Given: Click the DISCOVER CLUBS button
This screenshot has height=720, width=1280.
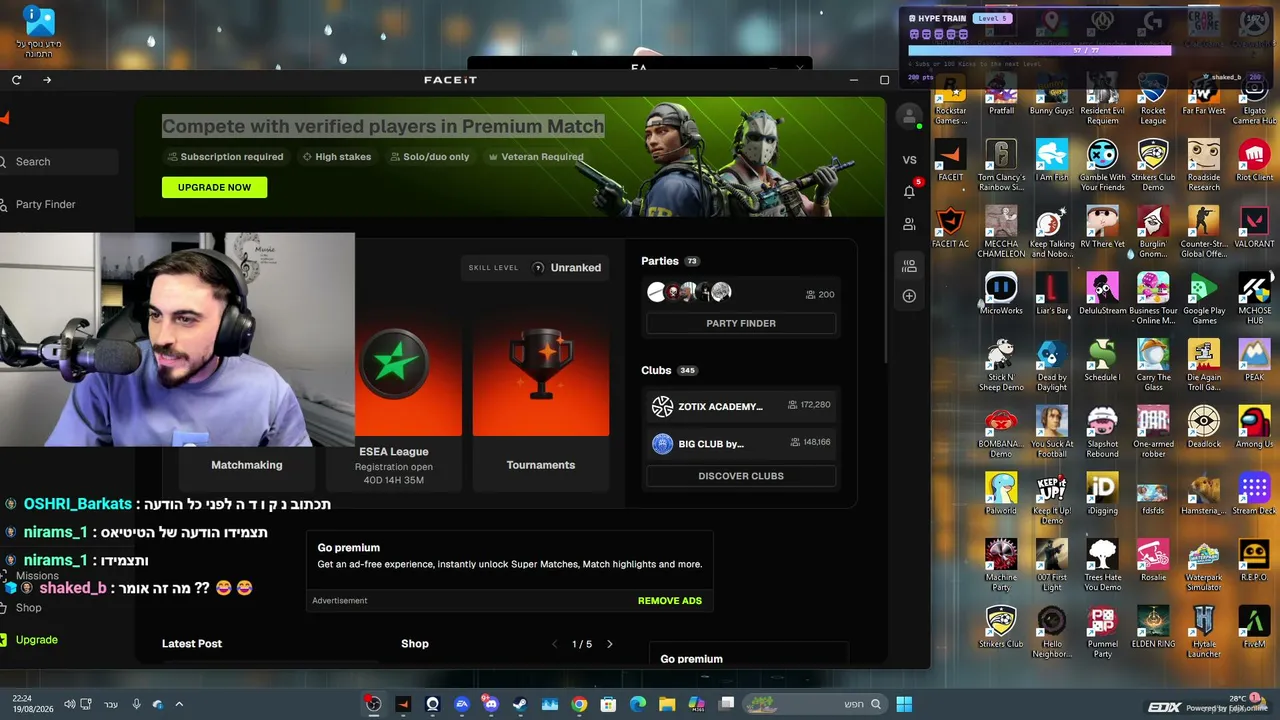Looking at the screenshot, I should click(741, 476).
